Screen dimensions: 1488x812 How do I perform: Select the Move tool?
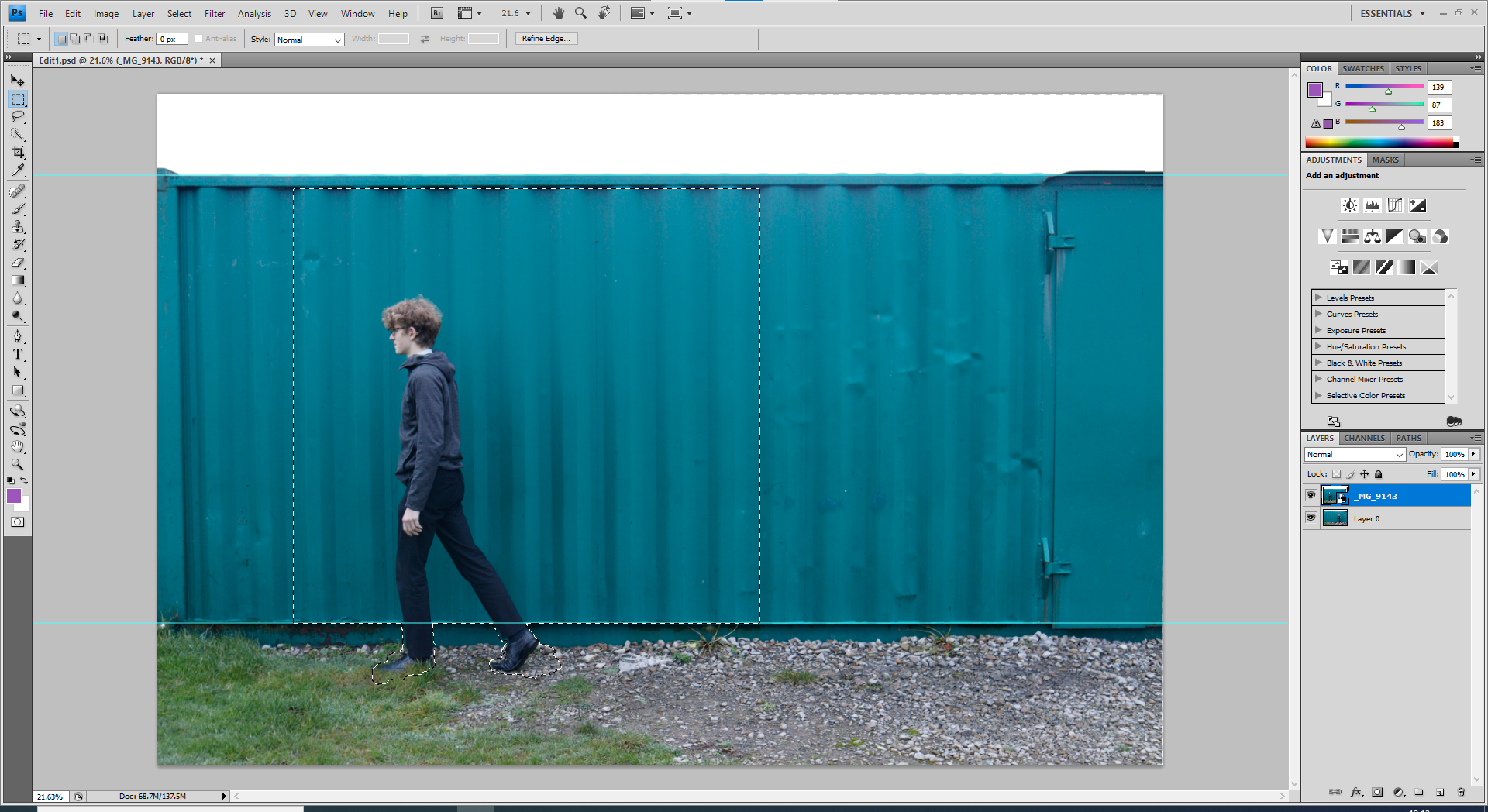click(18, 81)
